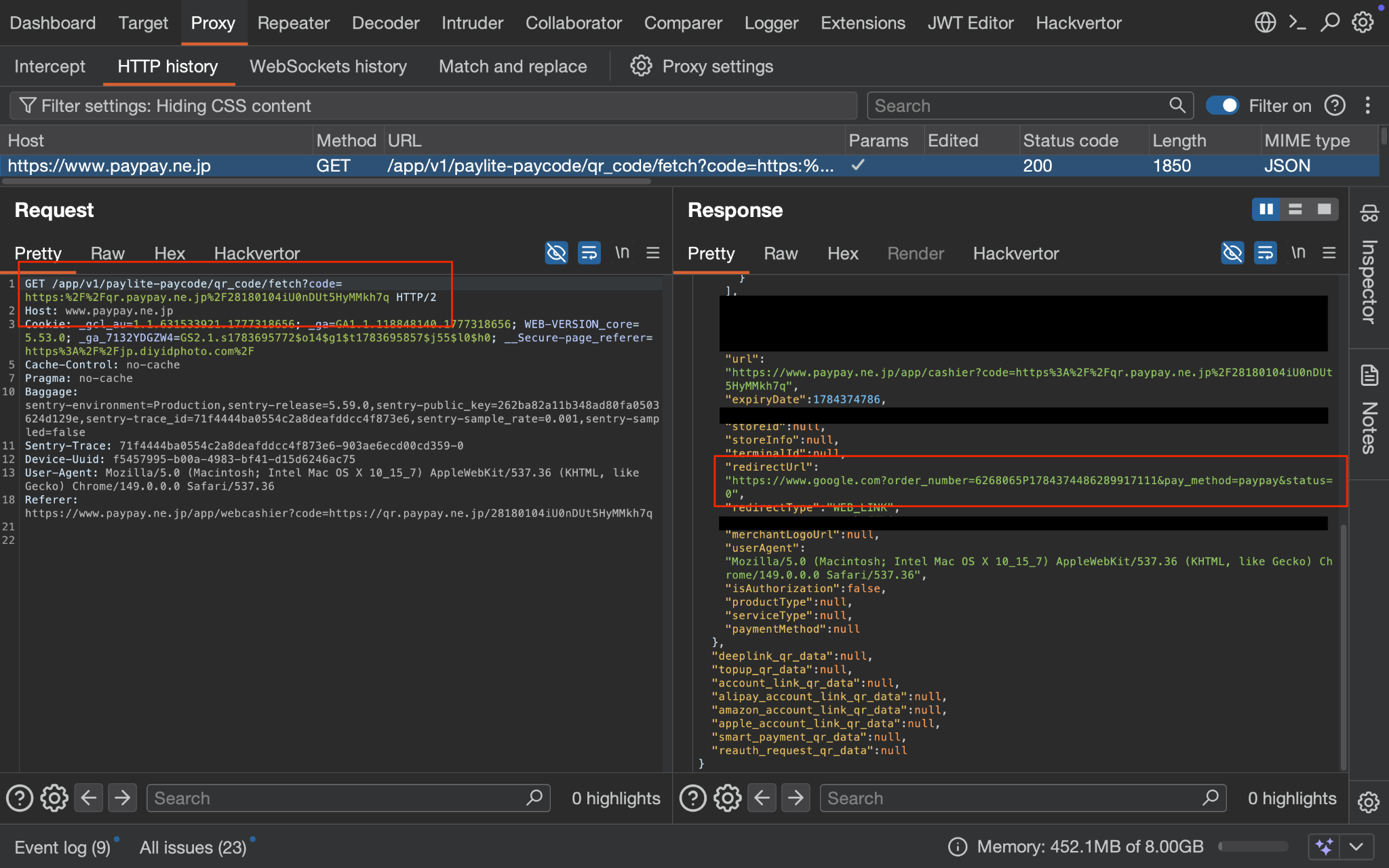Open Request search help icon
This screenshot has width=1389, height=868.
(20, 798)
